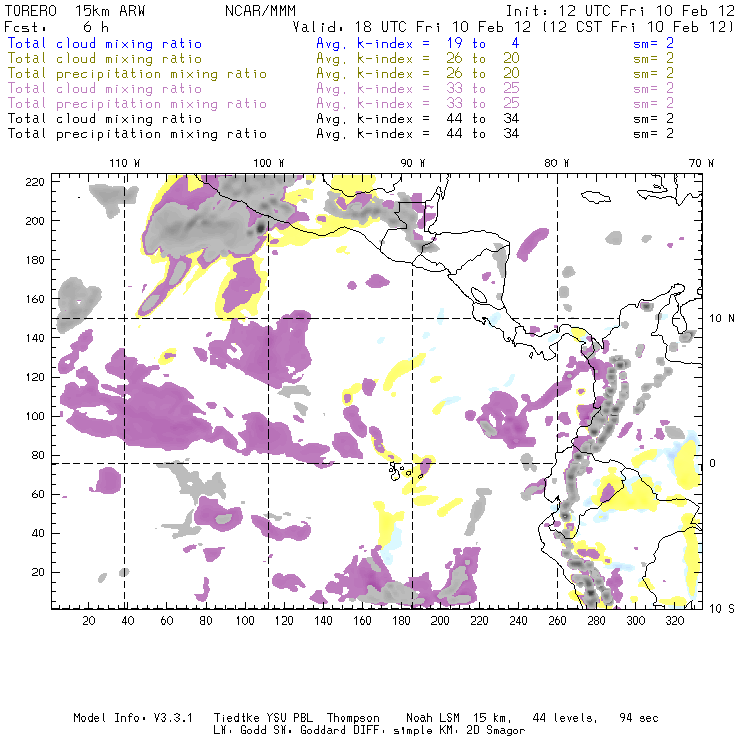This screenshot has width=740, height=740.
Task: Click the 'Fcst: 6 h' forecast hour label
Action: pos(57,27)
